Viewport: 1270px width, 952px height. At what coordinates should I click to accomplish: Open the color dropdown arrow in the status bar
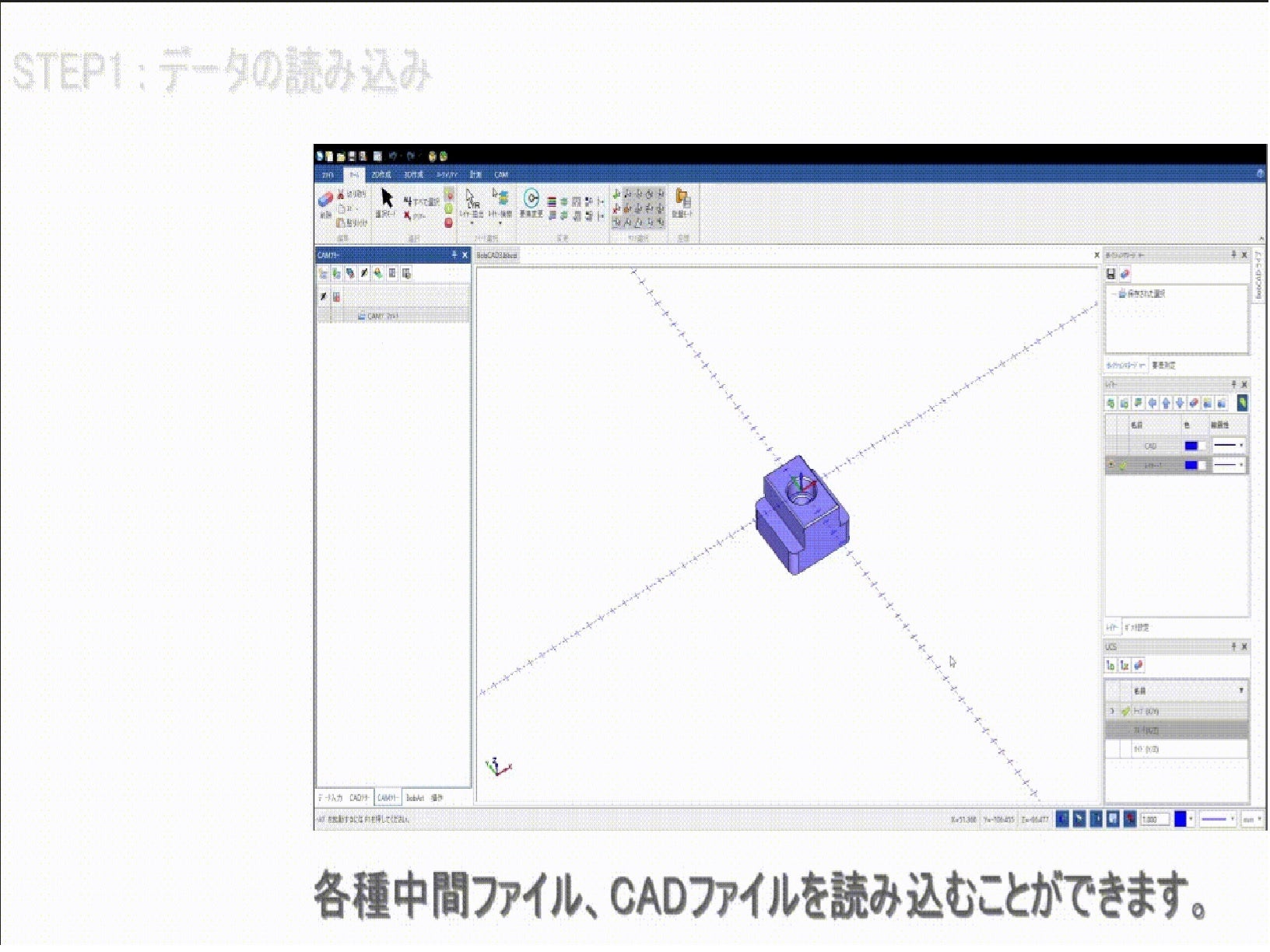pos(1191,819)
